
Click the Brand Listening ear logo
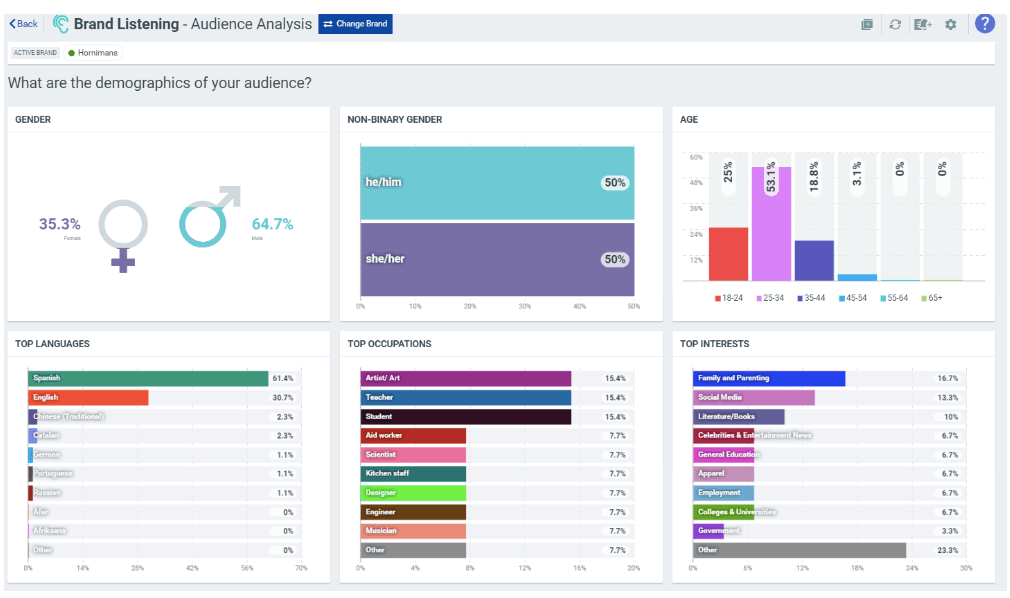(x=61, y=24)
